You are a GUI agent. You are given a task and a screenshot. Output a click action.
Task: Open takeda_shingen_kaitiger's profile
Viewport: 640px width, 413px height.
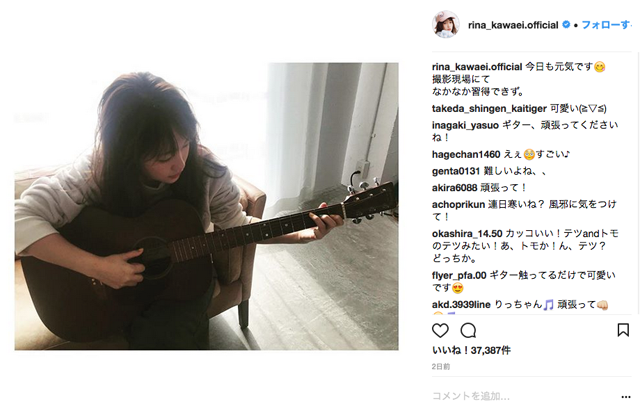489,109
